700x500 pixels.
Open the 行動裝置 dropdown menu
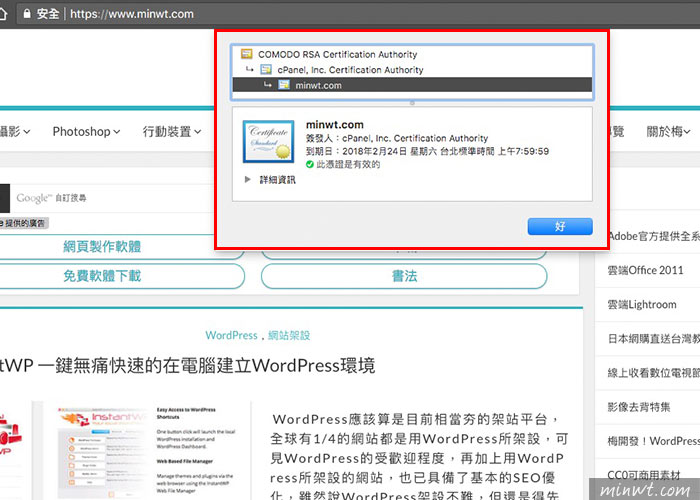(x=172, y=131)
